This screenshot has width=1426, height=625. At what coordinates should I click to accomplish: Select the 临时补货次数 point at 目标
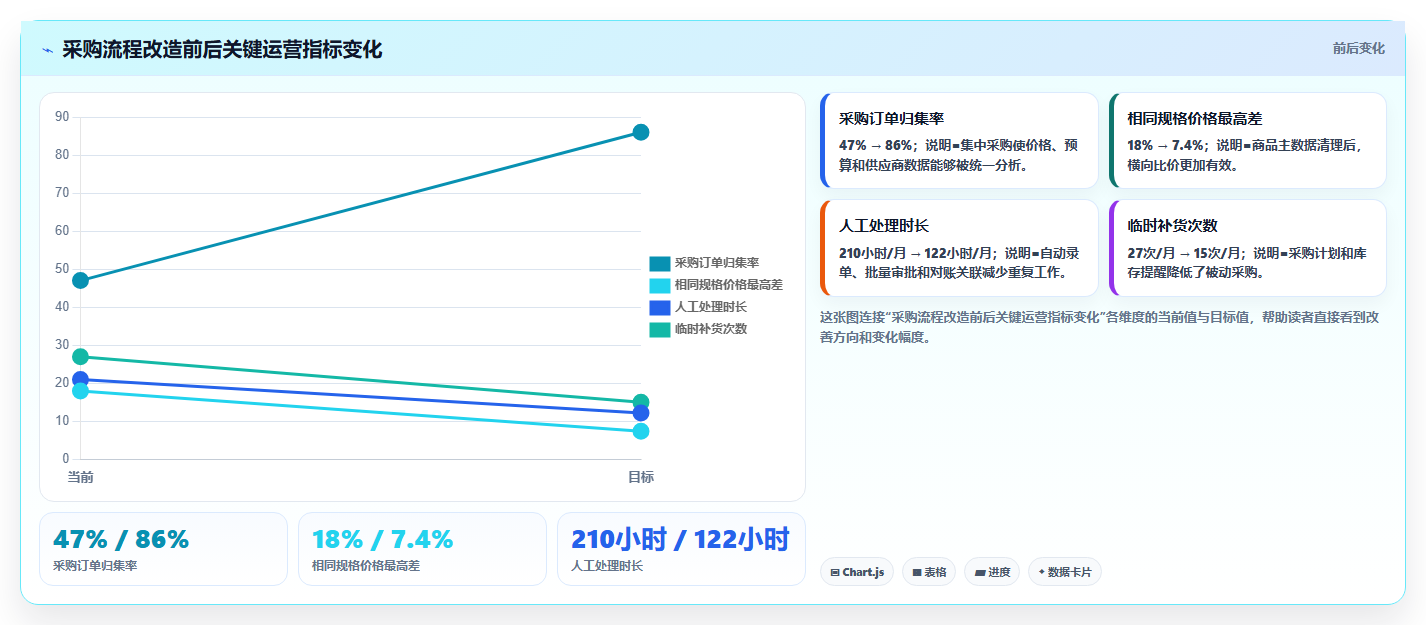[641, 402]
